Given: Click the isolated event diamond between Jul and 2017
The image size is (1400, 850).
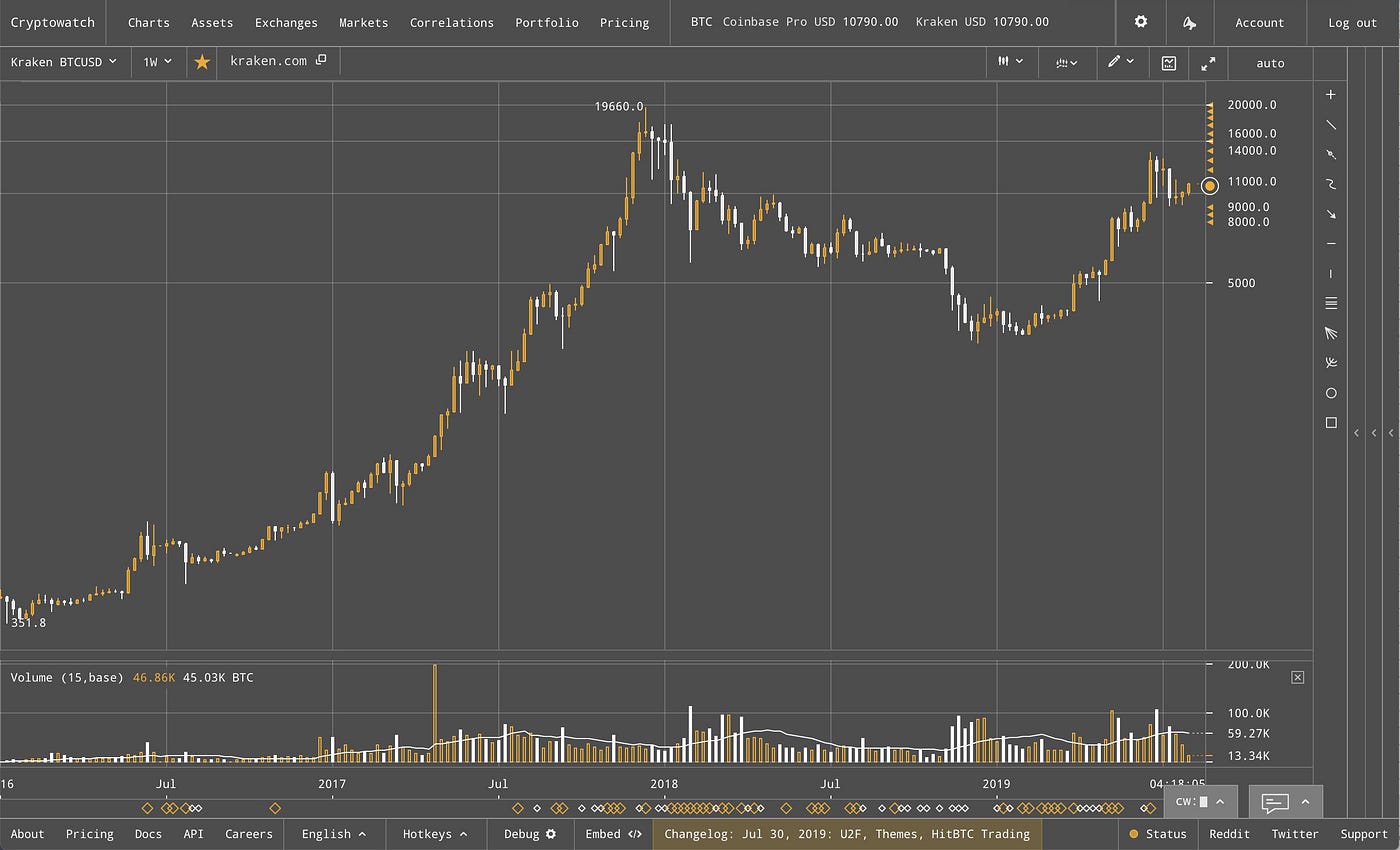Looking at the screenshot, I should pos(275,808).
